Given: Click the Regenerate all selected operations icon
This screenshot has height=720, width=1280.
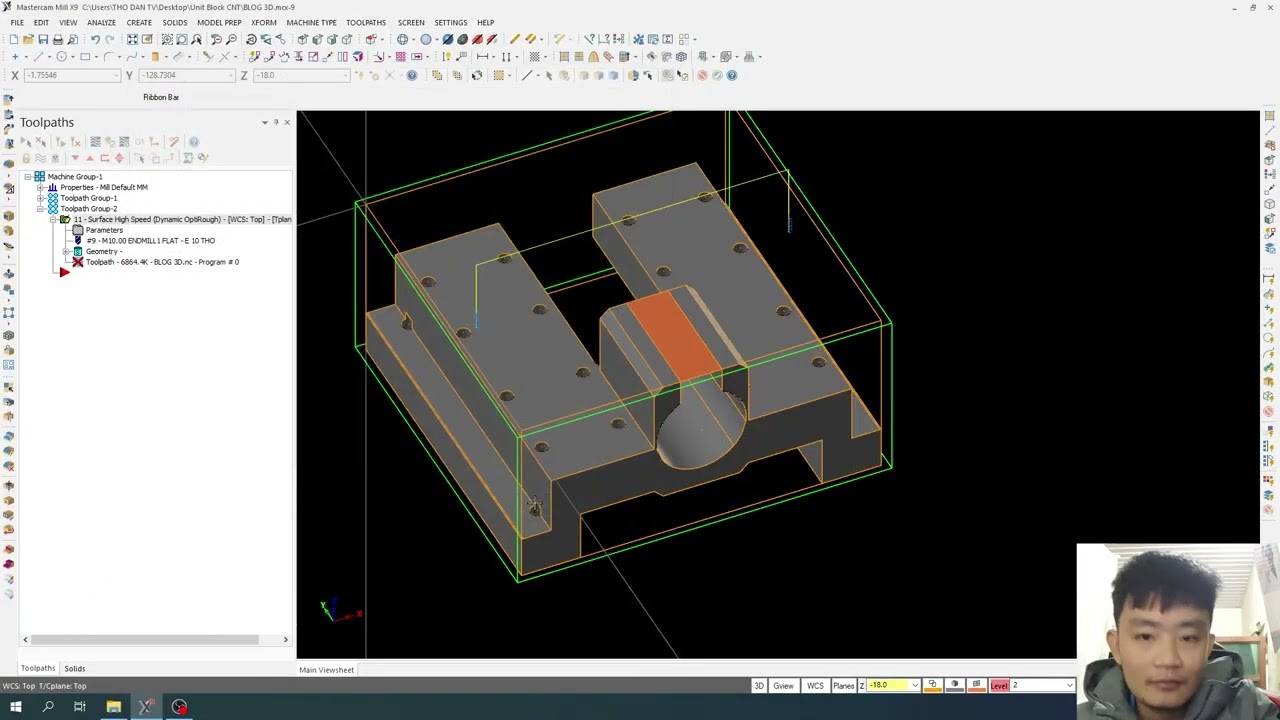Looking at the screenshot, I should (60, 142).
